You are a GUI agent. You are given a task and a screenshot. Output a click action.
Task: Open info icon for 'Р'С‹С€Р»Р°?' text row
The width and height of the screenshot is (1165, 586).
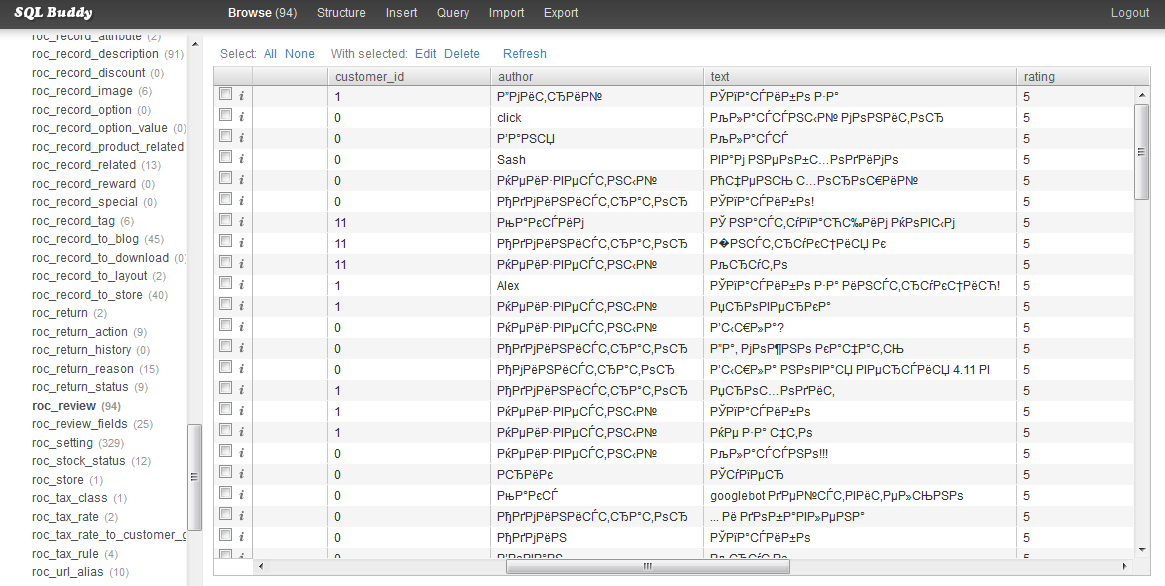pos(241,327)
